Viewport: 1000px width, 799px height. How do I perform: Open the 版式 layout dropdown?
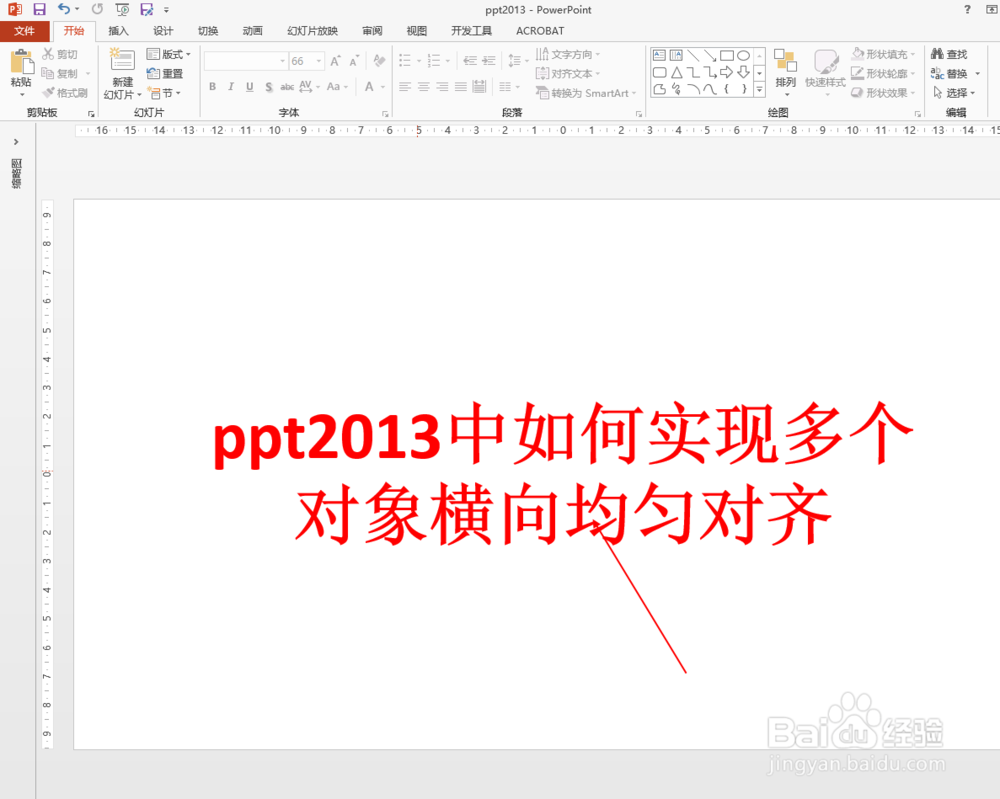coord(168,54)
